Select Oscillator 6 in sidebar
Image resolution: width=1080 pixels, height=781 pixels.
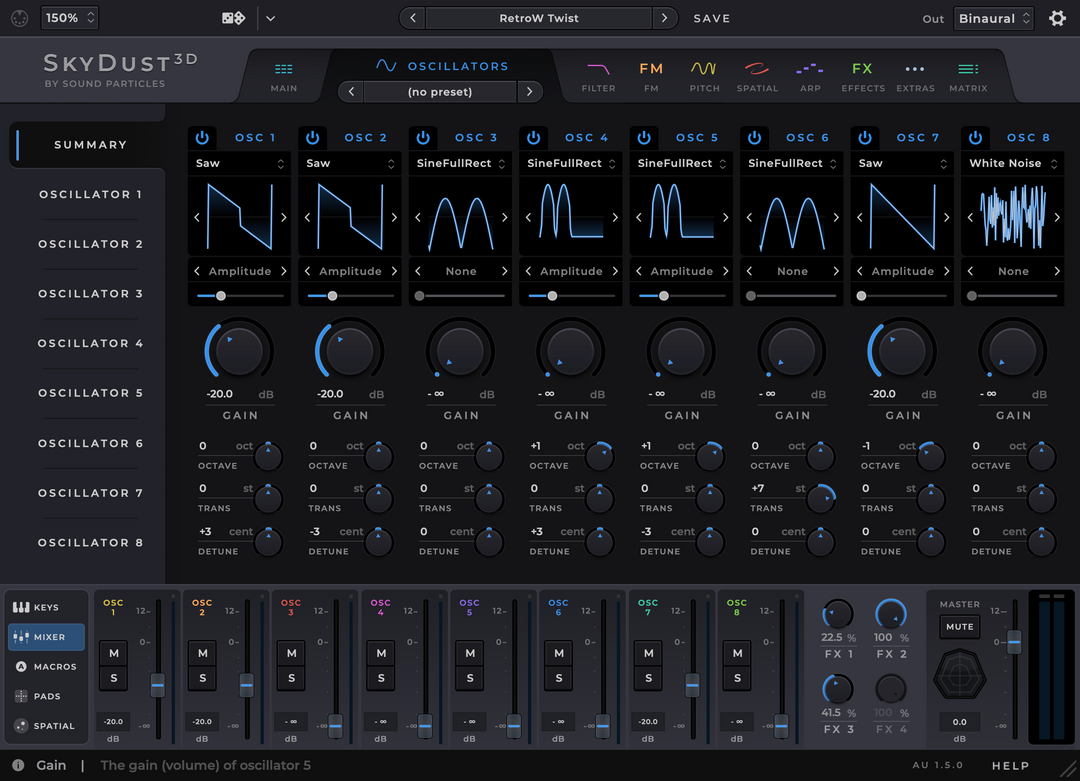[x=90, y=443]
